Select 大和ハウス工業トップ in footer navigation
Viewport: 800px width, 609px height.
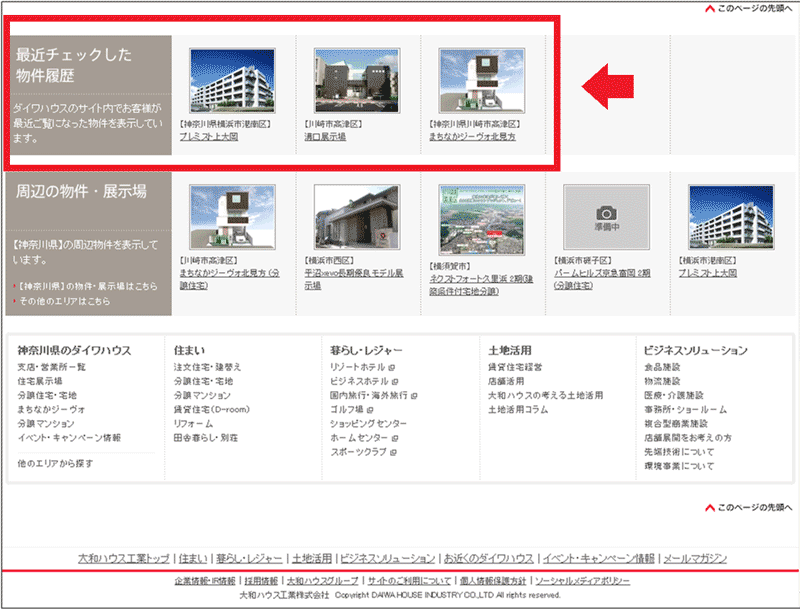point(124,558)
